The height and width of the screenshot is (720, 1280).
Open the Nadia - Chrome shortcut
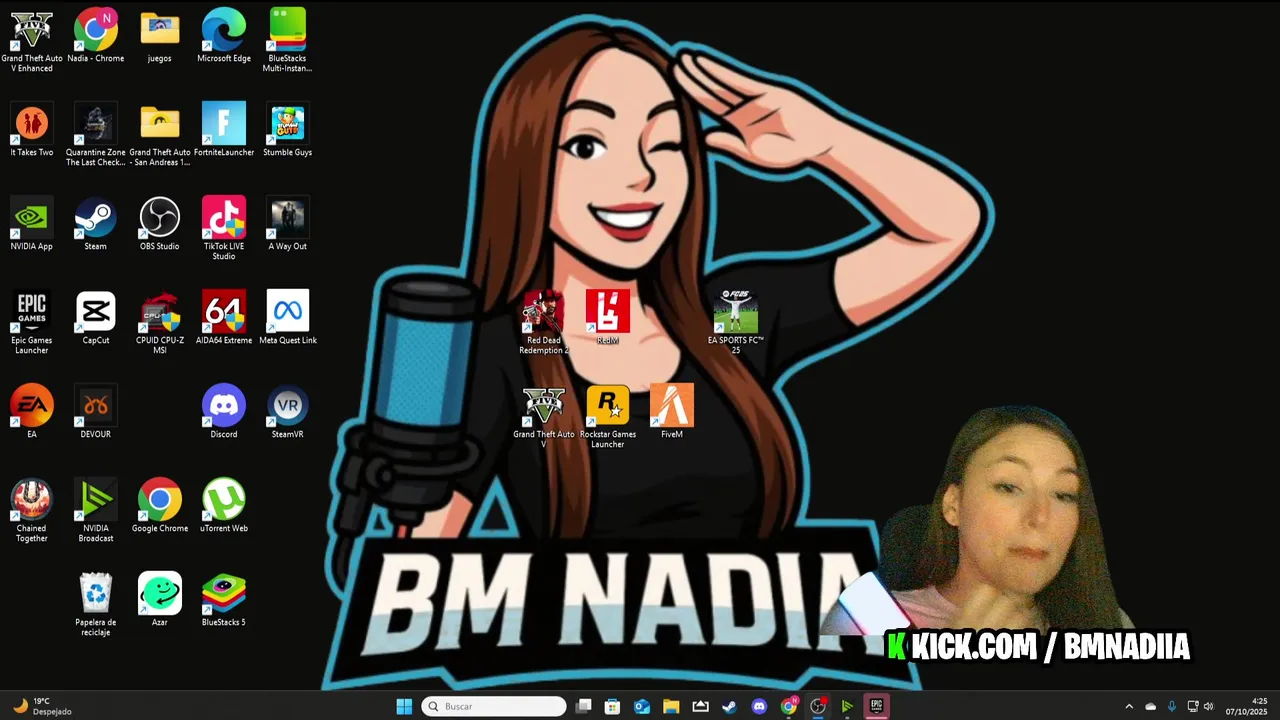click(96, 37)
